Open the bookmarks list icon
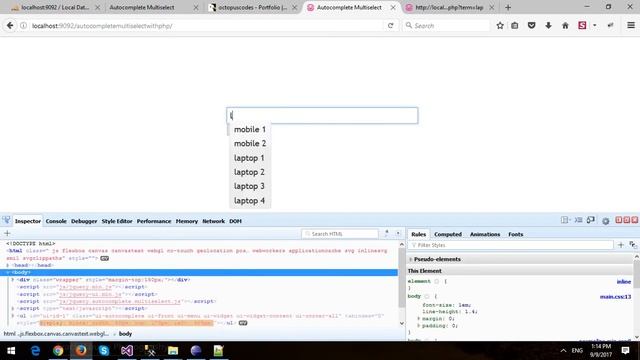The image size is (640, 360). [x=515, y=25]
